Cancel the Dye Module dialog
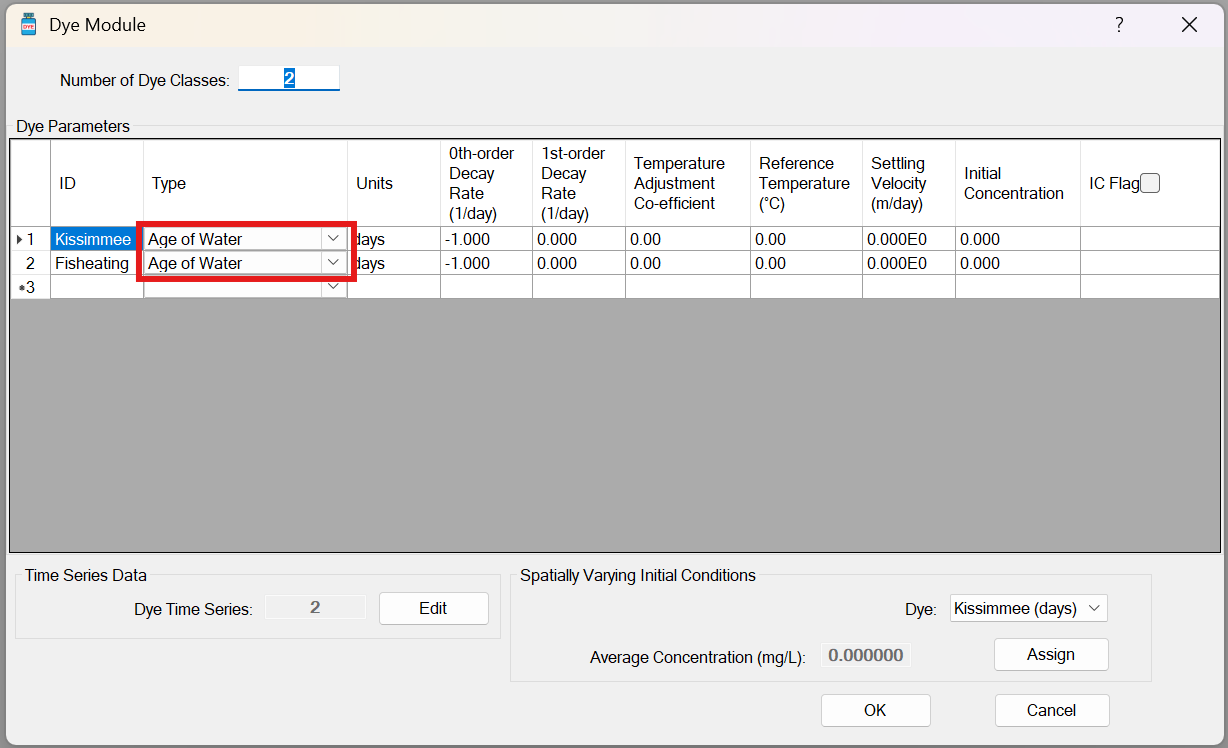 (1051, 710)
